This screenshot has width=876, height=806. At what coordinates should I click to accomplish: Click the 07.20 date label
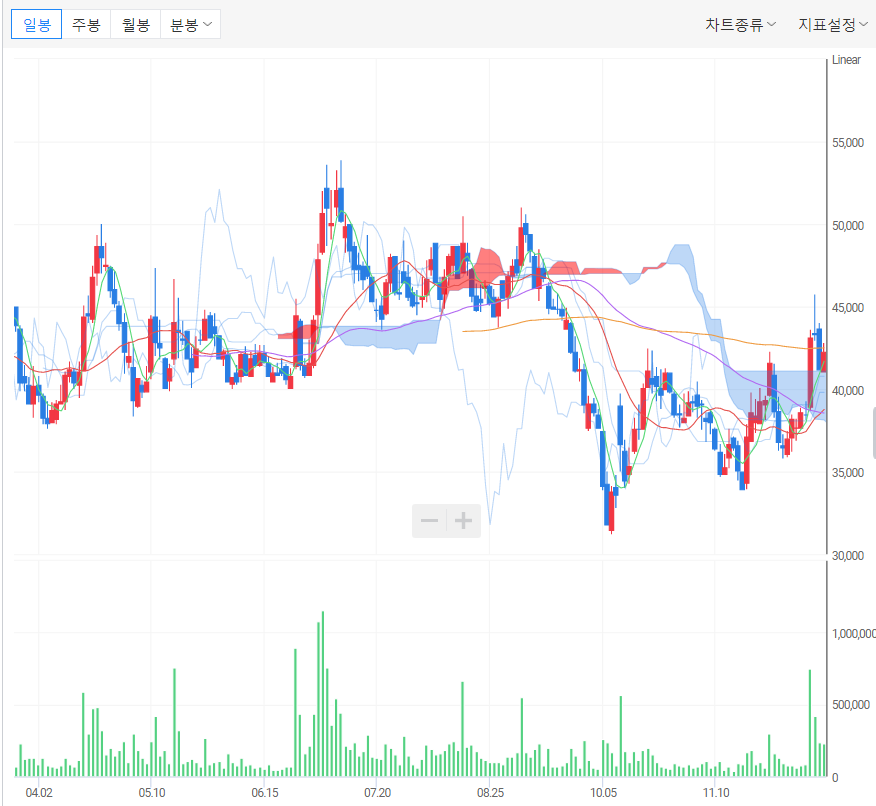pyautogui.click(x=378, y=793)
